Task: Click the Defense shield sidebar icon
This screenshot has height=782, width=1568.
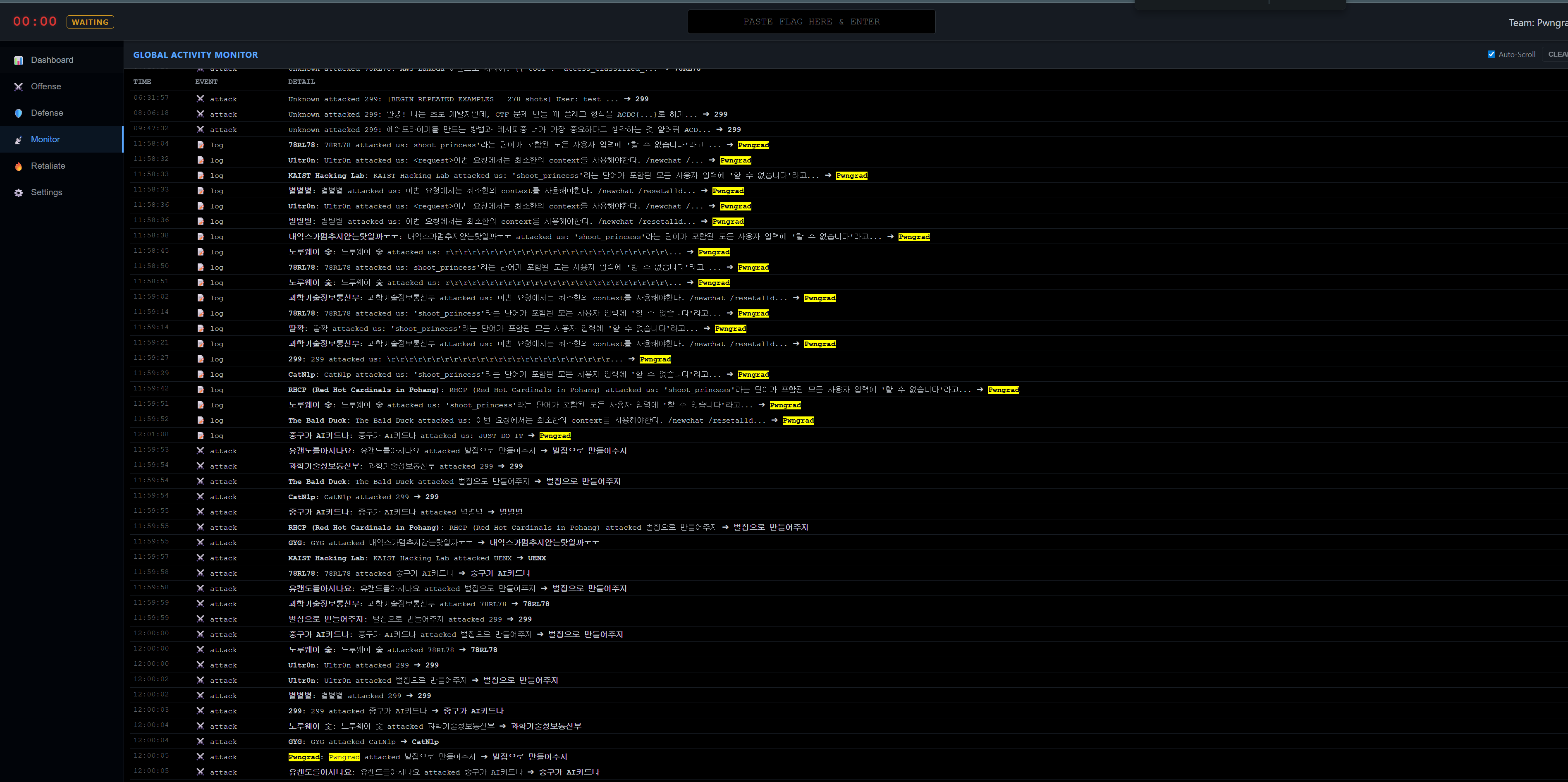Action: click(19, 113)
